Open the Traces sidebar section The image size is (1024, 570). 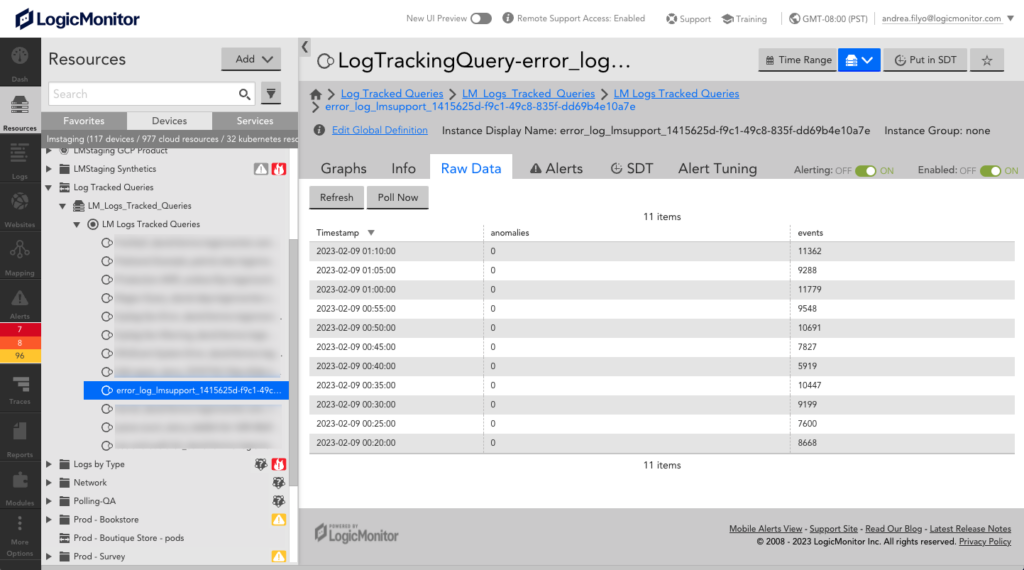[x=20, y=390]
